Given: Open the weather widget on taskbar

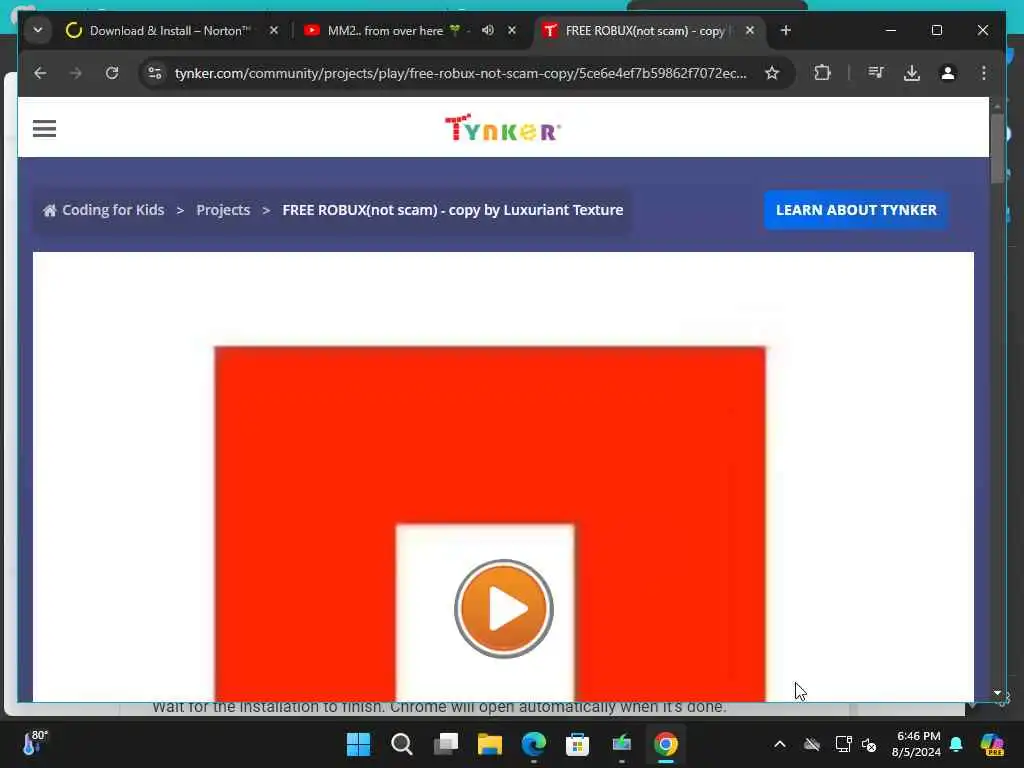Looking at the screenshot, I should (35, 743).
